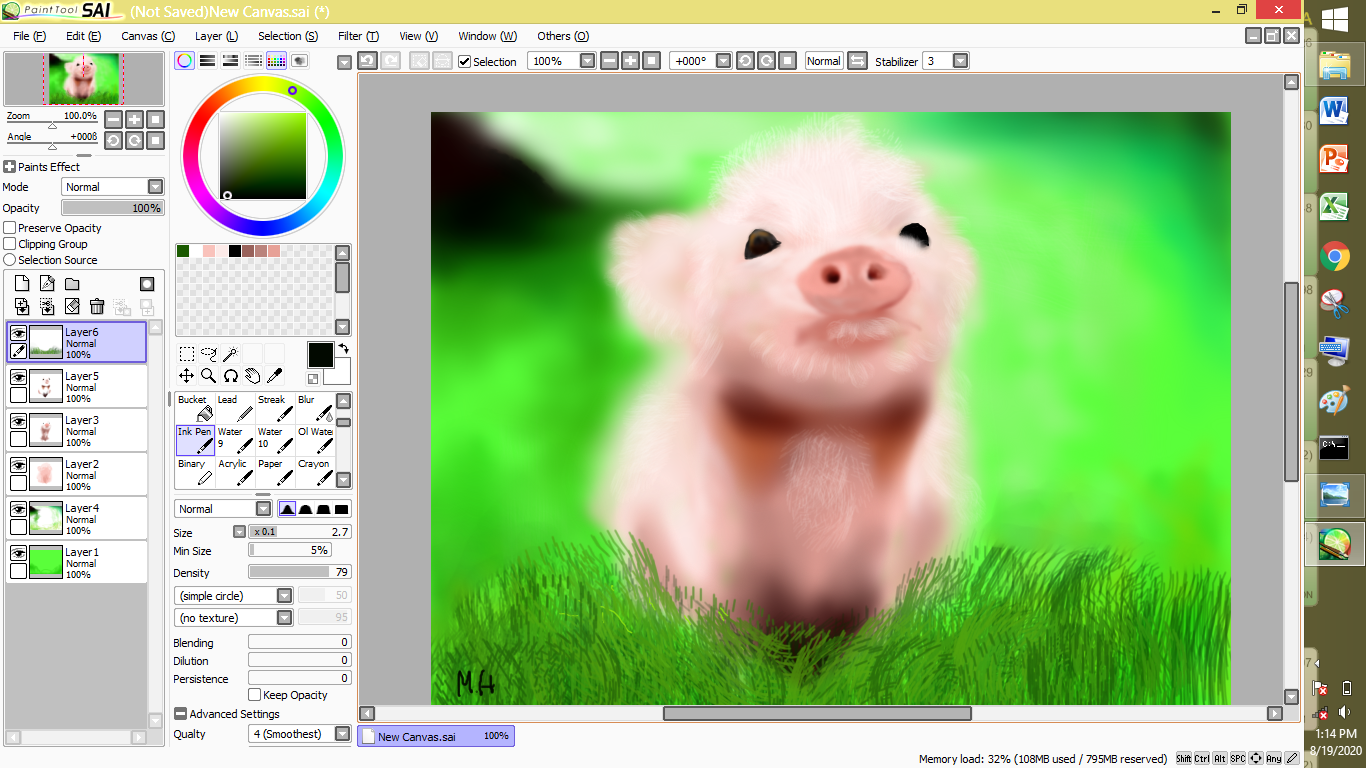Add a layer mask
Viewport: 1366px width, 768px height.
(147, 284)
